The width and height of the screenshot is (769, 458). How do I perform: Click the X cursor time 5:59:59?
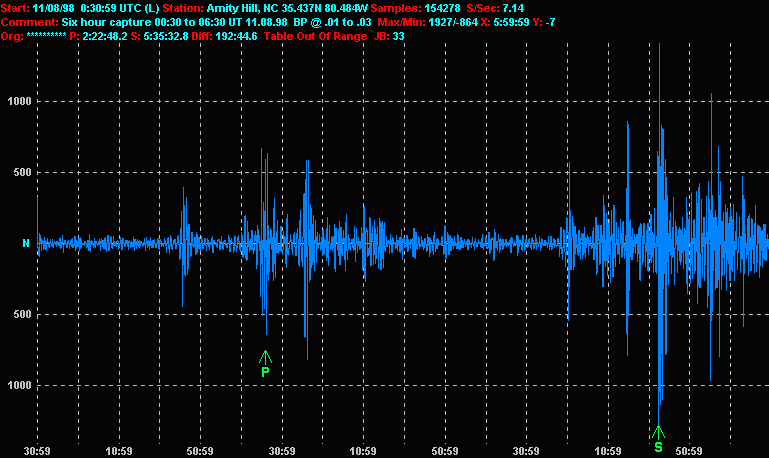pos(511,22)
